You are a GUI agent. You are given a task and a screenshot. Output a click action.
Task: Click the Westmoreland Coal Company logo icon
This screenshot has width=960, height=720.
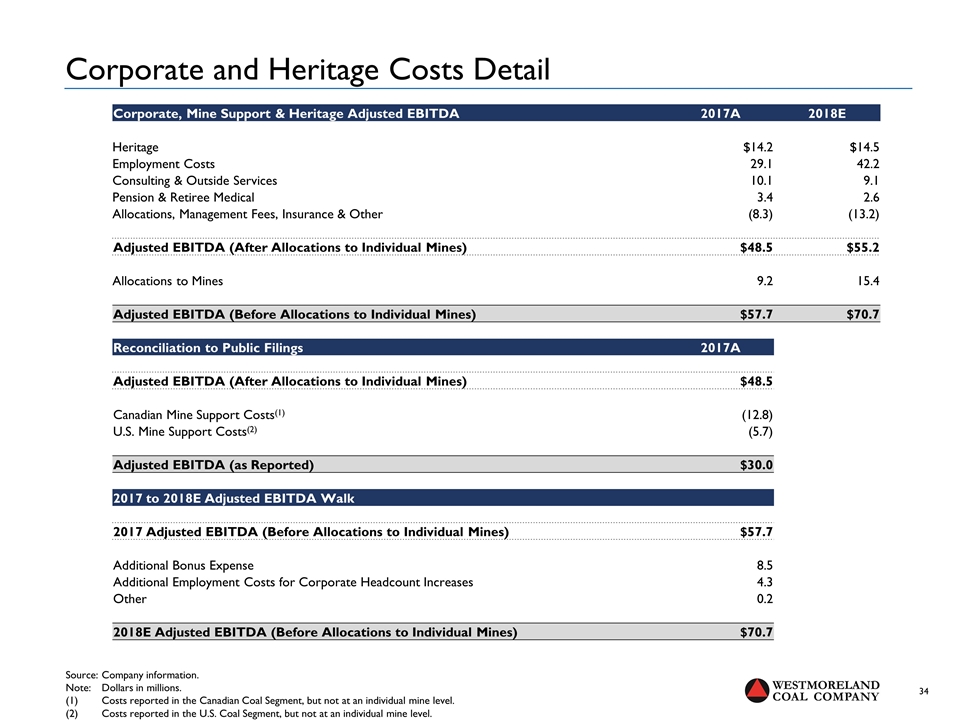tap(759, 691)
